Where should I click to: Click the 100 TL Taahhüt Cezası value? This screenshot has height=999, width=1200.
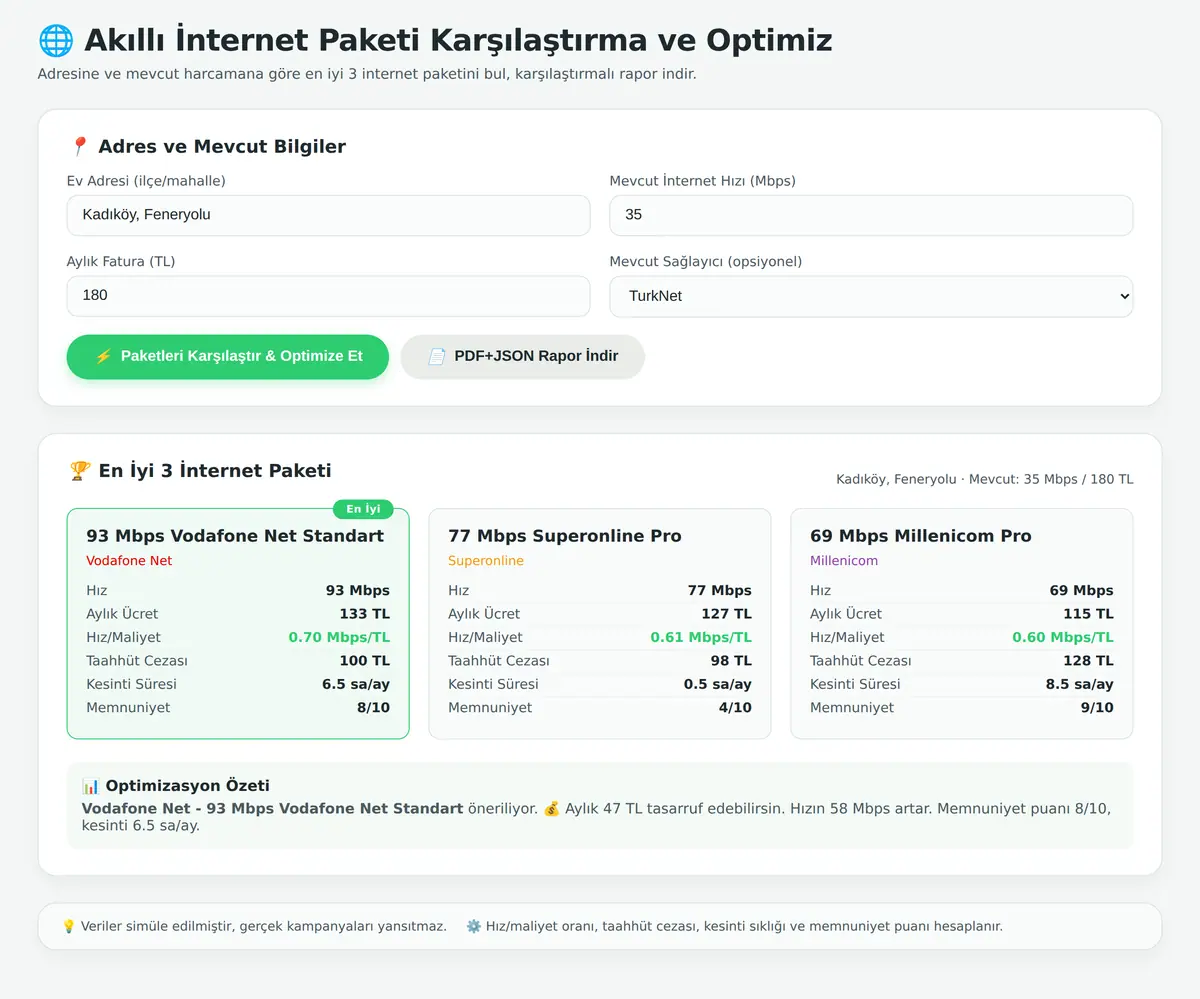point(365,661)
